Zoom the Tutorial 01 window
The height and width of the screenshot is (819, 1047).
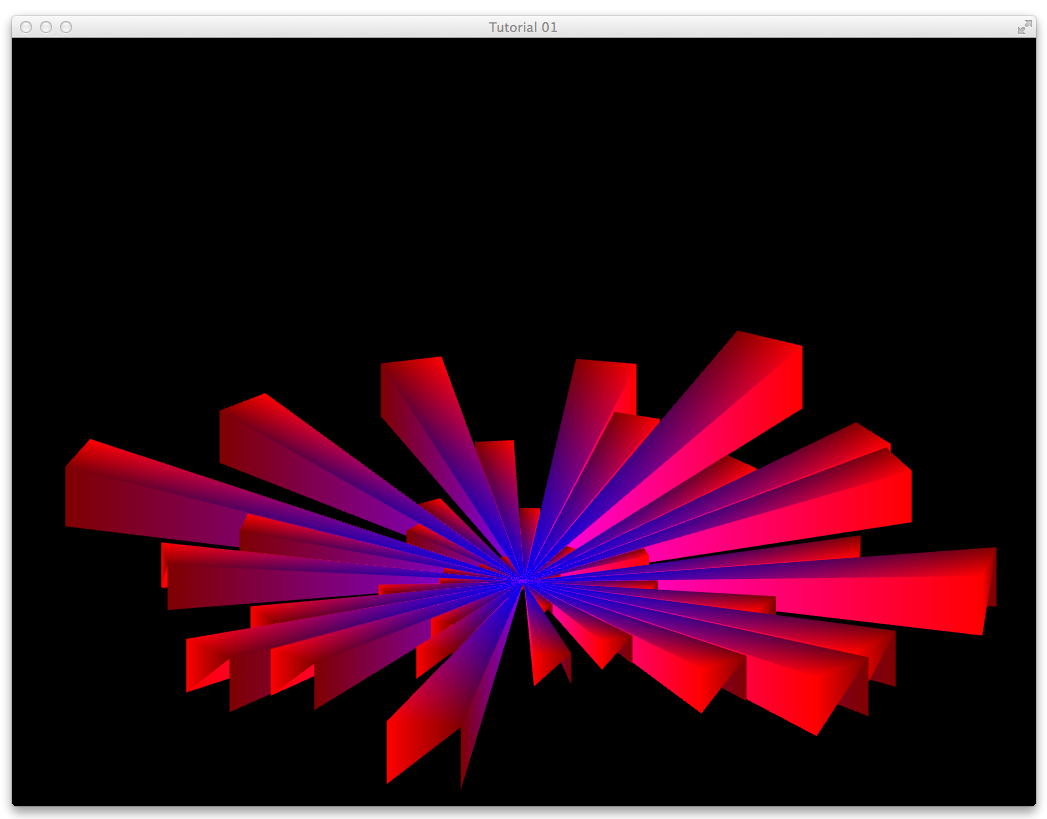(x=66, y=27)
